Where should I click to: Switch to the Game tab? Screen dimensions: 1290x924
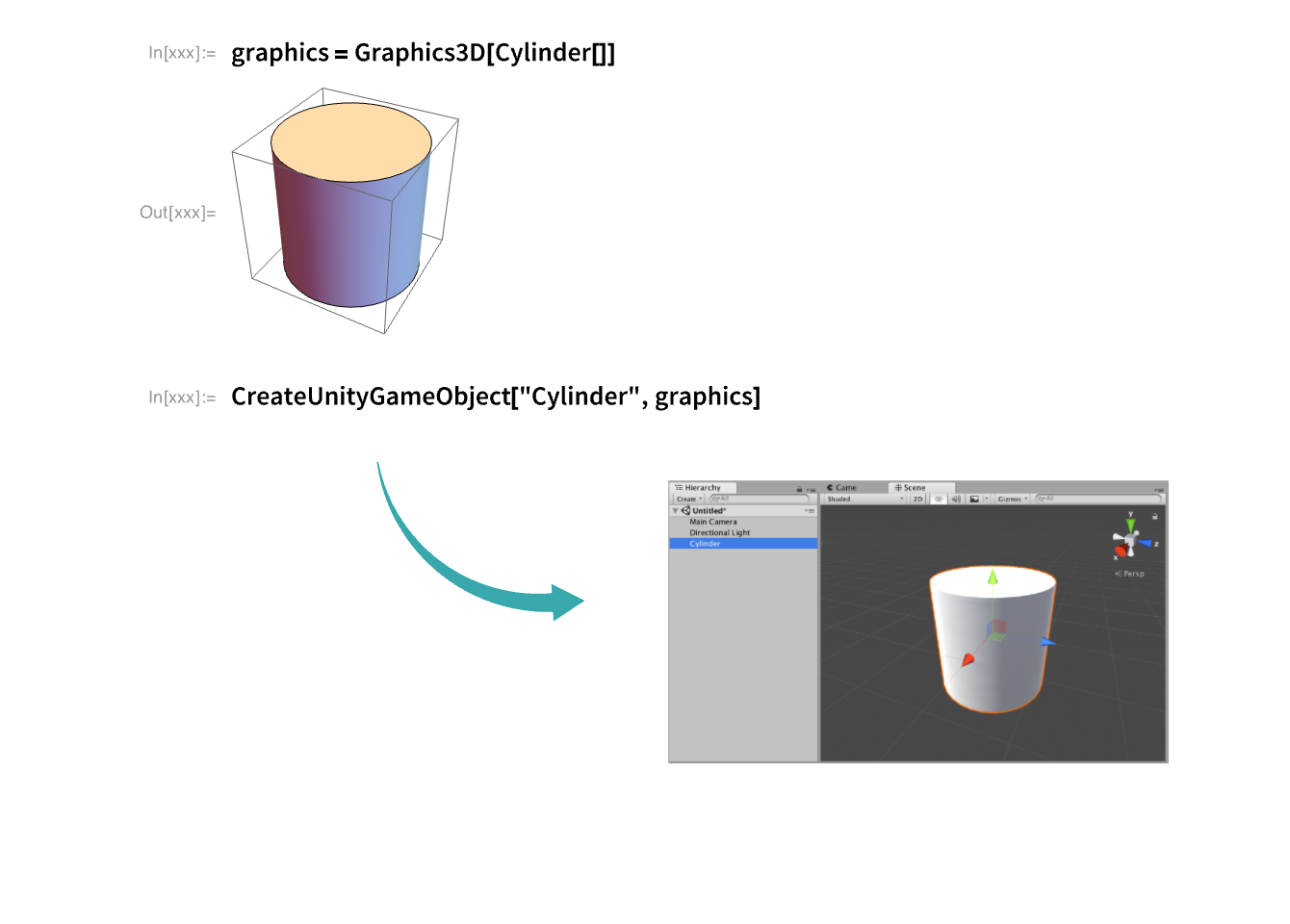(x=842, y=488)
